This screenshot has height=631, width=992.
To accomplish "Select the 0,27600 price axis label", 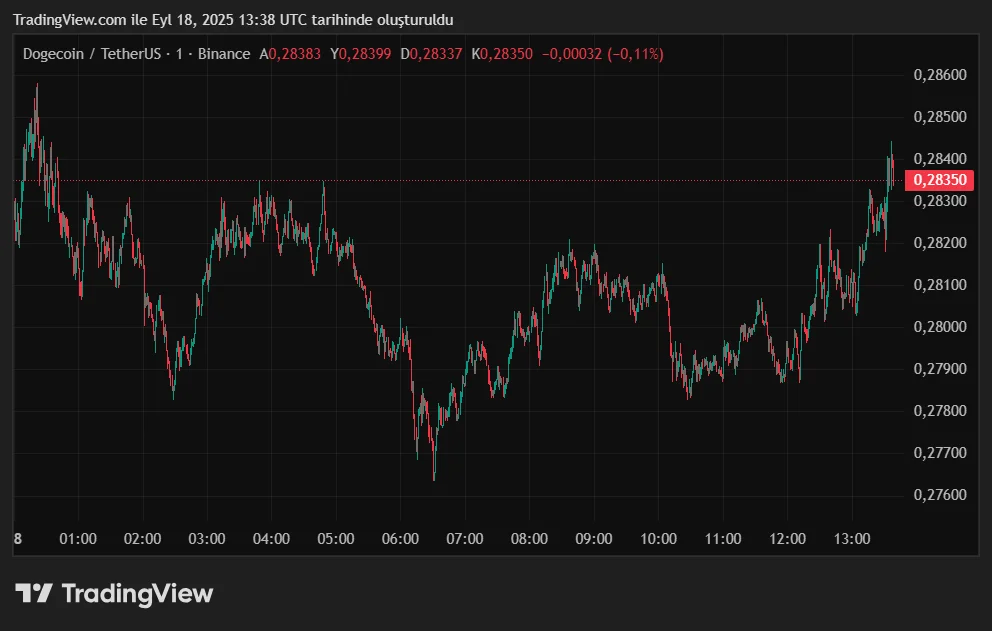I will (941, 495).
